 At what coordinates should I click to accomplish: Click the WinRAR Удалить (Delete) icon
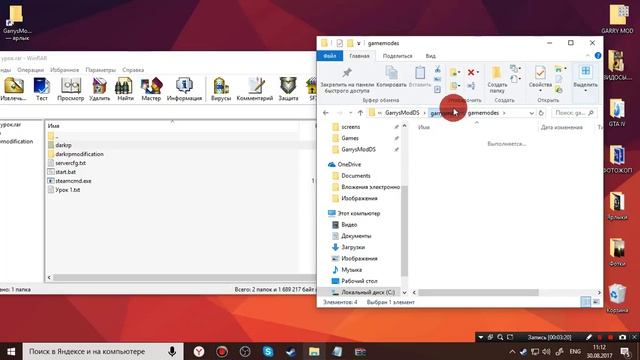tap(100, 89)
